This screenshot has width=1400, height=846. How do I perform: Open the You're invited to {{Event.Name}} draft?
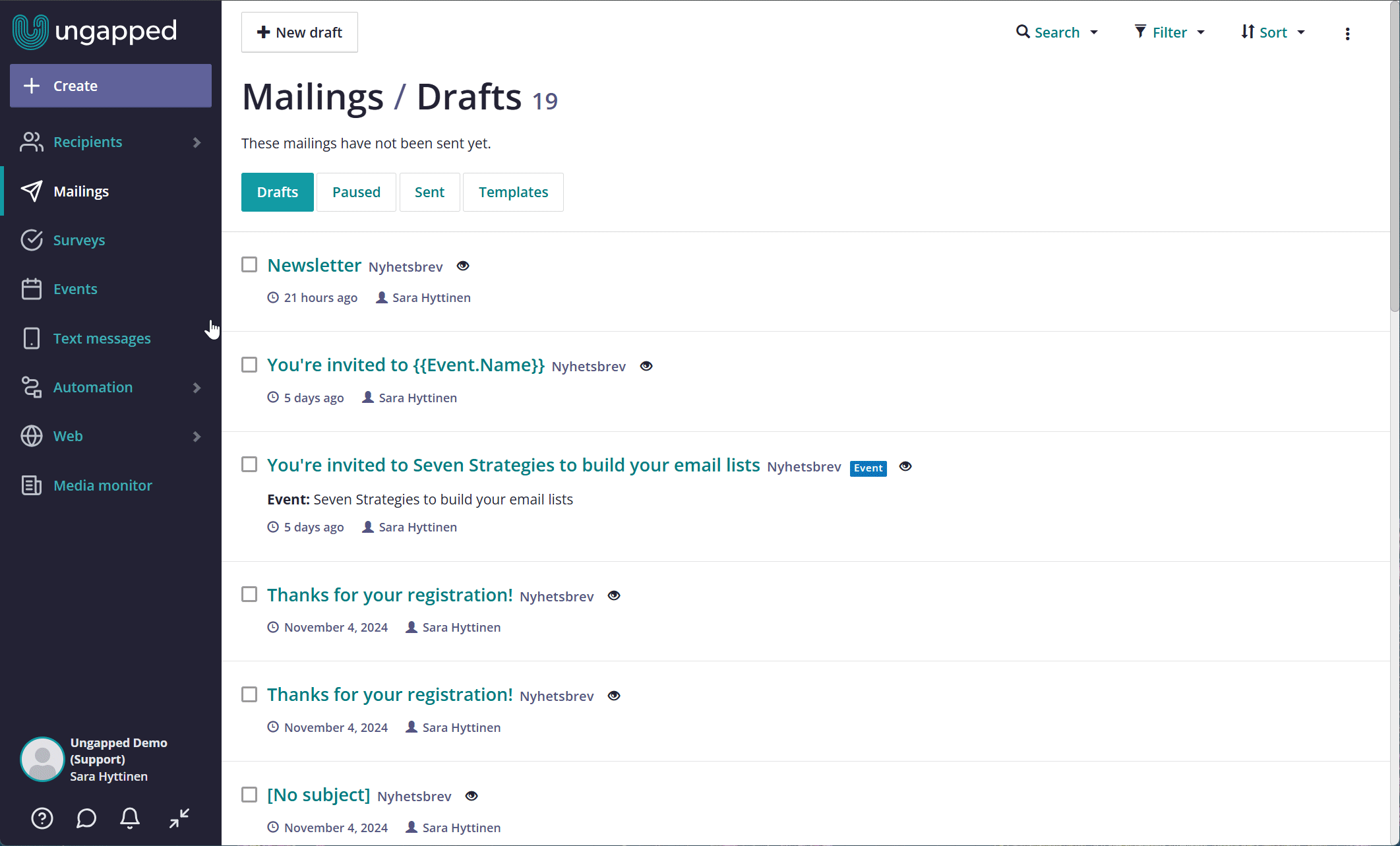coord(406,365)
